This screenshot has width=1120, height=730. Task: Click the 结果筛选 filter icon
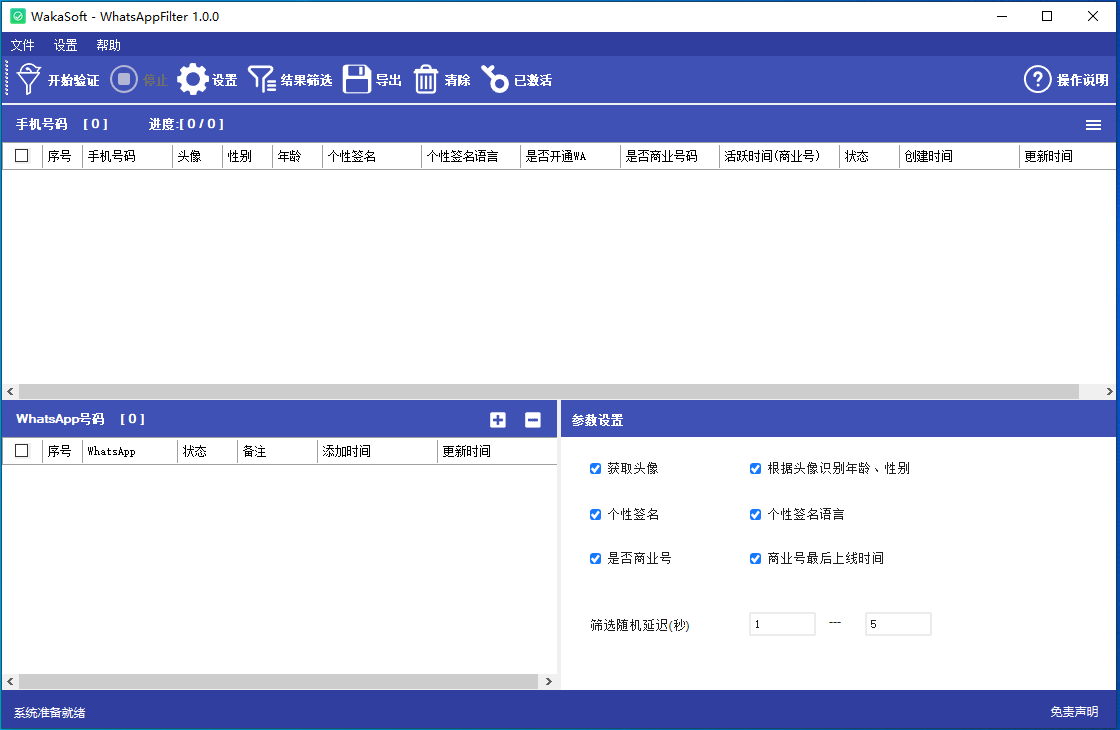coord(262,80)
